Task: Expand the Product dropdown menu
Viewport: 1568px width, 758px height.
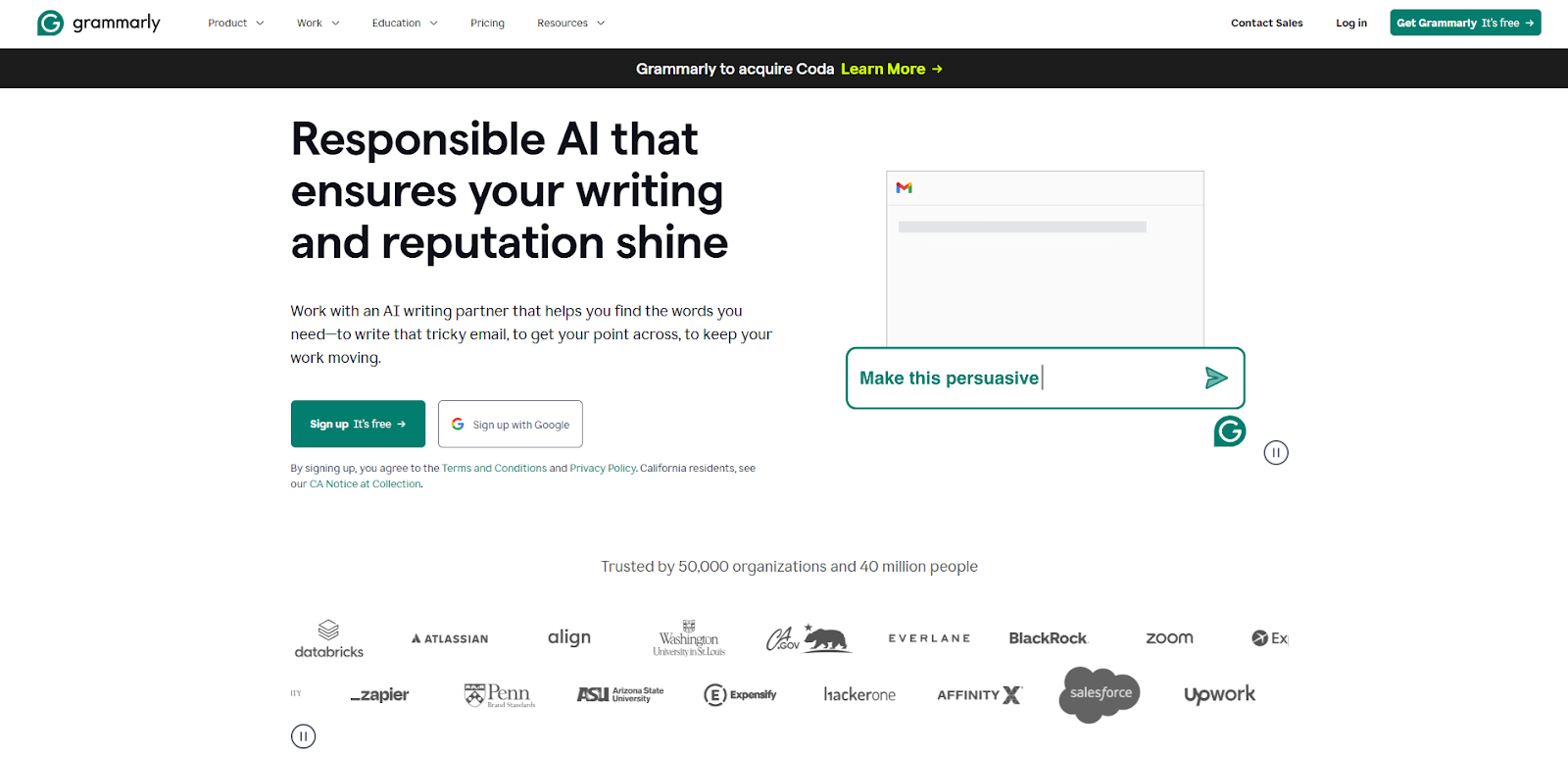Action: click(x=236, y=23)
